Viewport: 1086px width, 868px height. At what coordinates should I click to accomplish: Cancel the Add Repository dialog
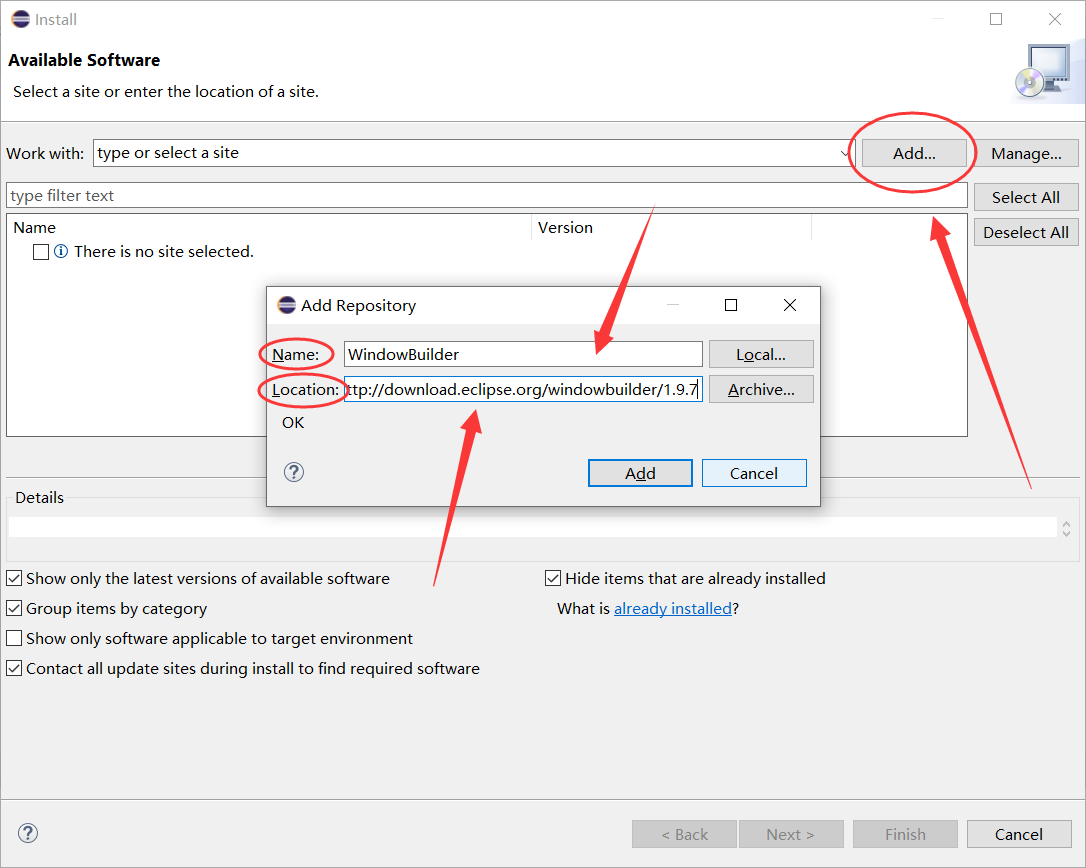click(754, 473)
